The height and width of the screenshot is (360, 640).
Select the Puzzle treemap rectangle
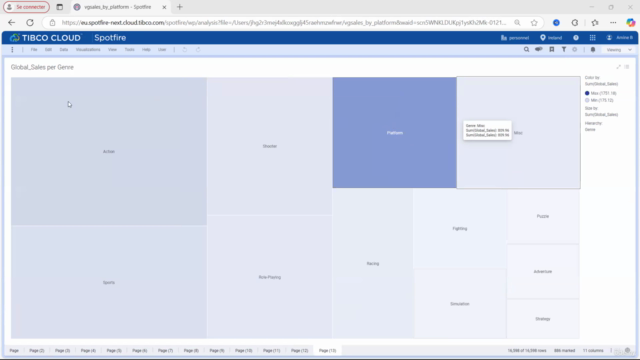(x=543, y=216)
